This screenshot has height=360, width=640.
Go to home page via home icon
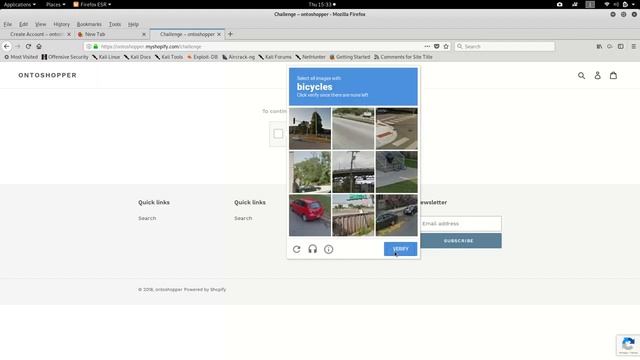[39, 47]
